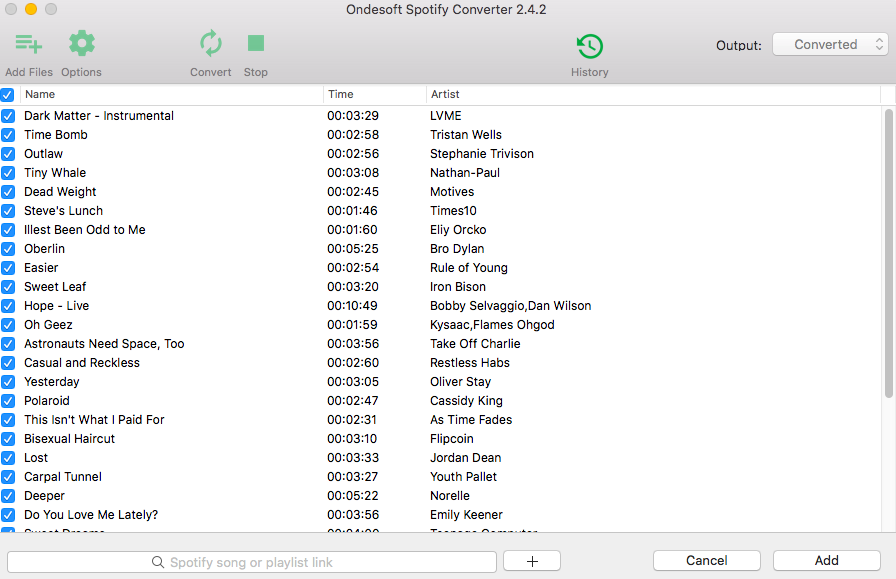Toggle the Oberlin checkbox
Screen dimensions: 896x579
click(8, 249)
